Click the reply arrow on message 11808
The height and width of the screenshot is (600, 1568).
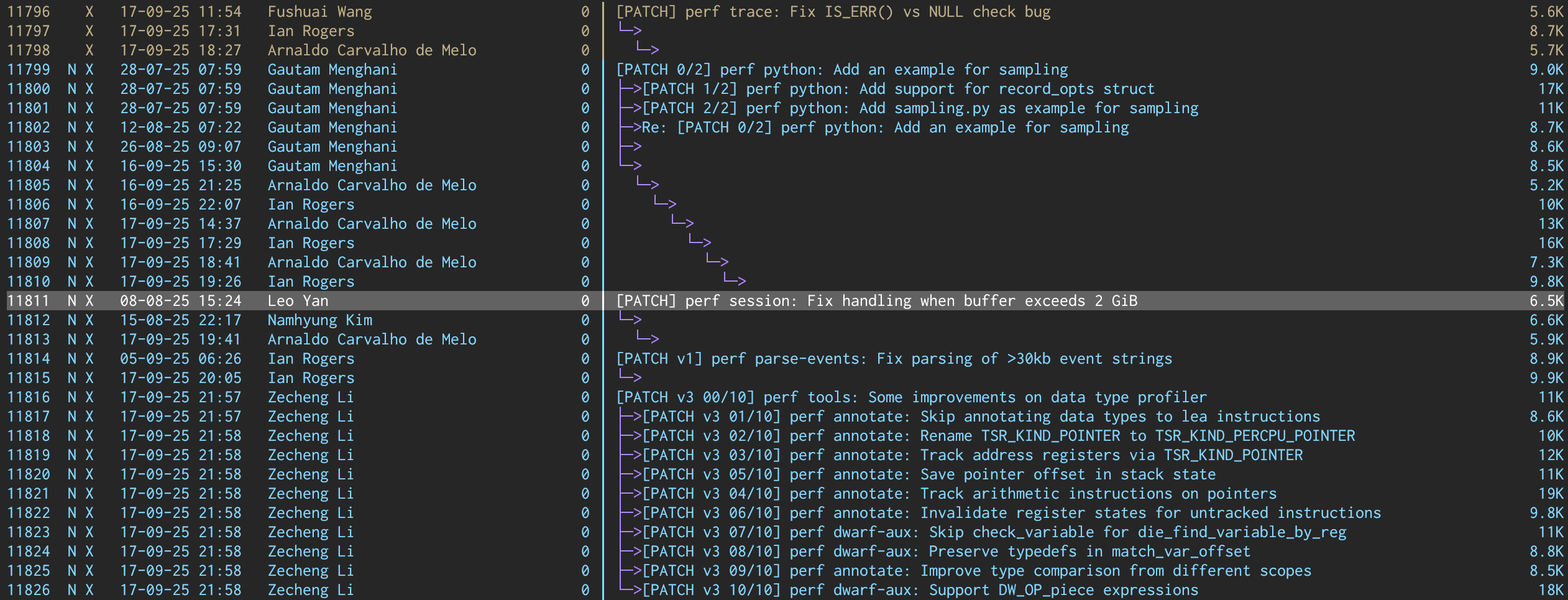pos(700,242)
